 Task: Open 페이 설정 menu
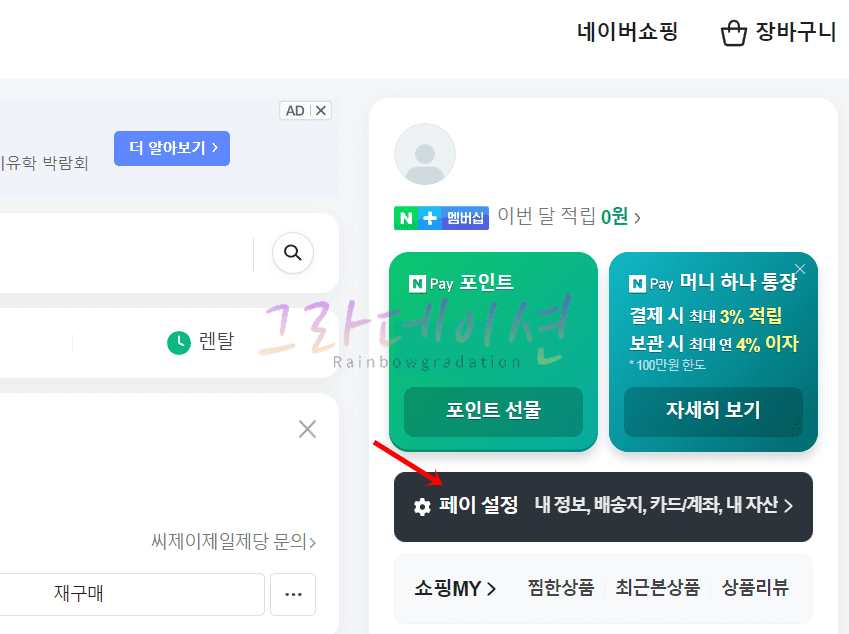click(x=479, y=505)
